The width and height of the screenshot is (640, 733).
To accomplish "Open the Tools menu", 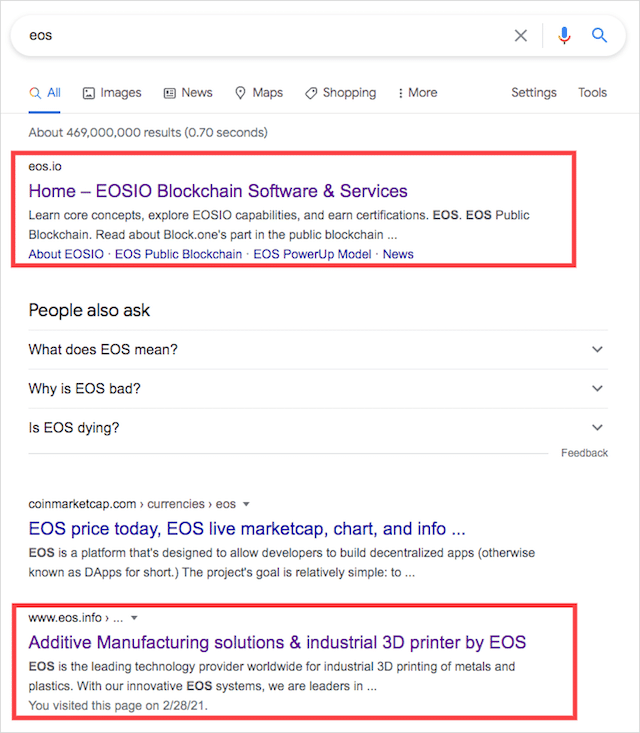I will pyautogui.click(x=592, y=93).
